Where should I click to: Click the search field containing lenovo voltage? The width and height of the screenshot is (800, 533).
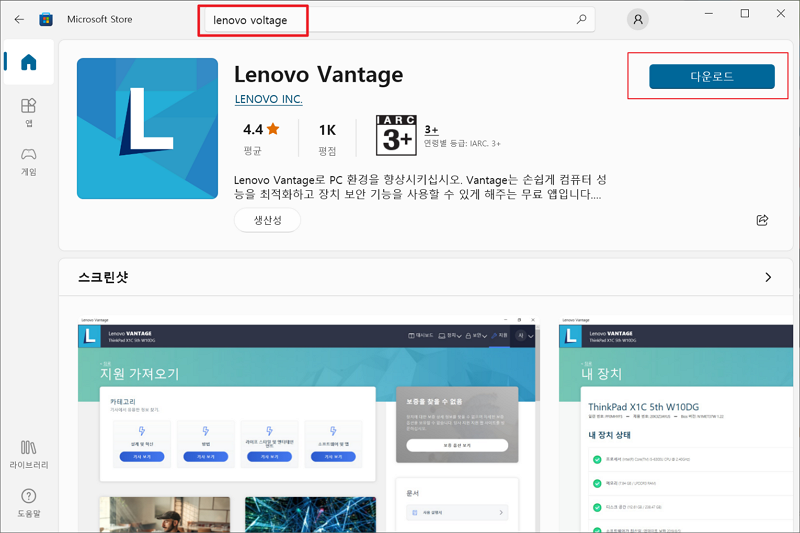[x=399, y=20]
